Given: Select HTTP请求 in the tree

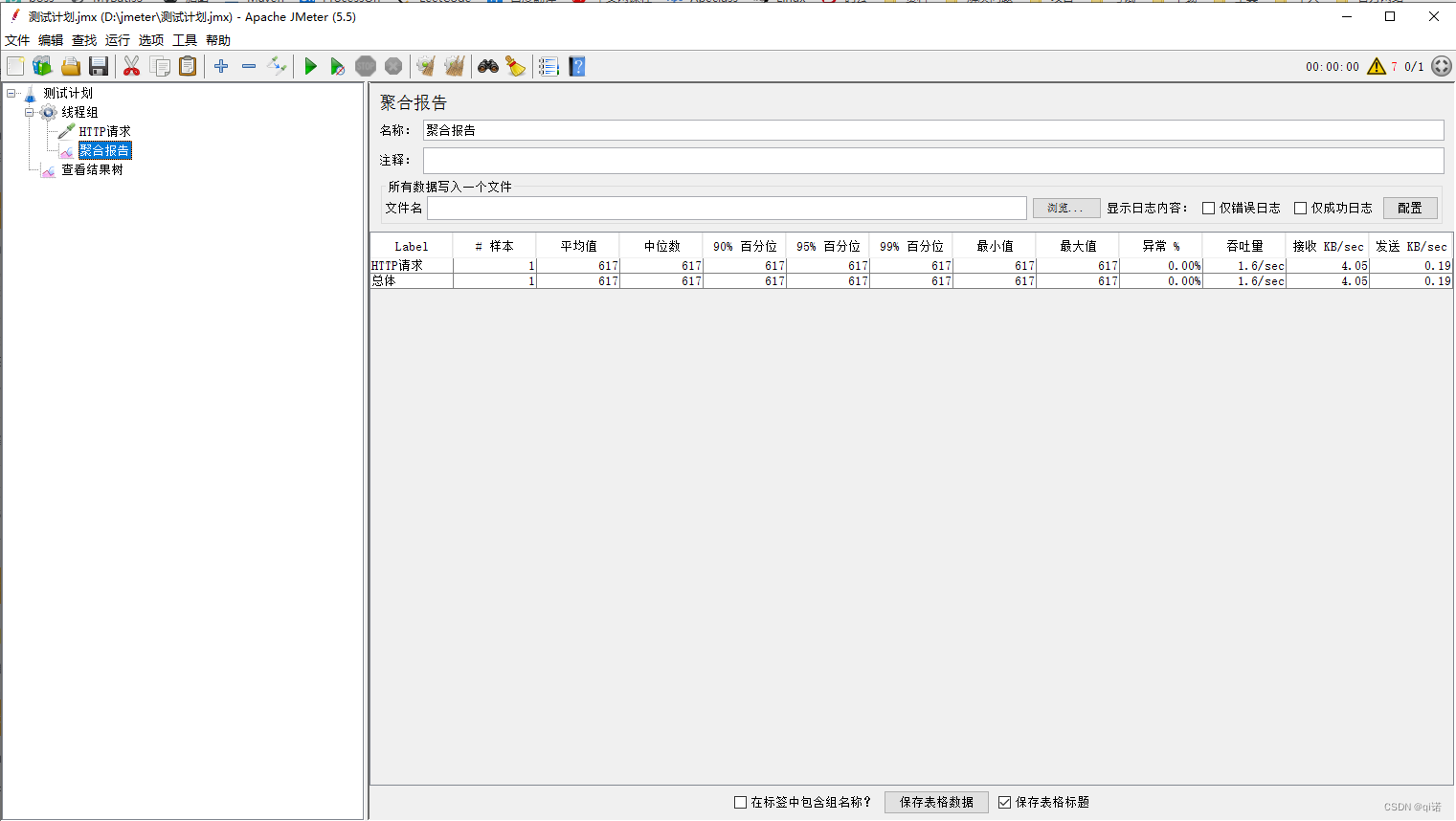Looking at the screenshot, I should [x=104, y=131].
